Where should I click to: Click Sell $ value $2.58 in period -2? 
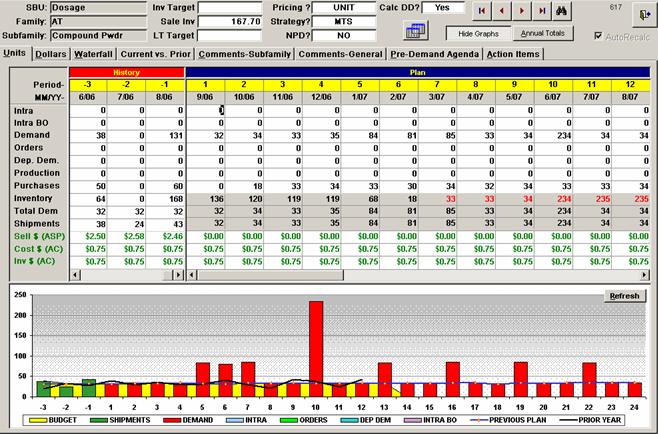(126, 236)
